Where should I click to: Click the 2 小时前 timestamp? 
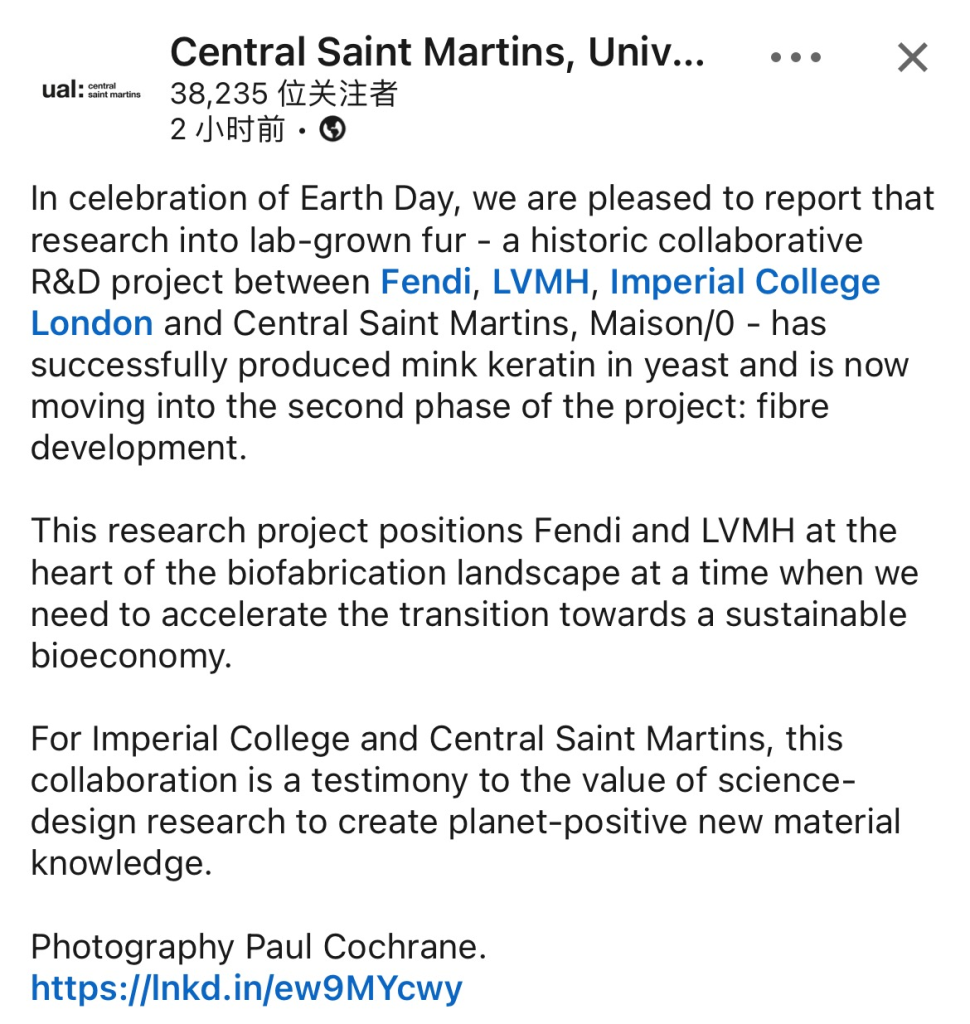click(227, 129)
